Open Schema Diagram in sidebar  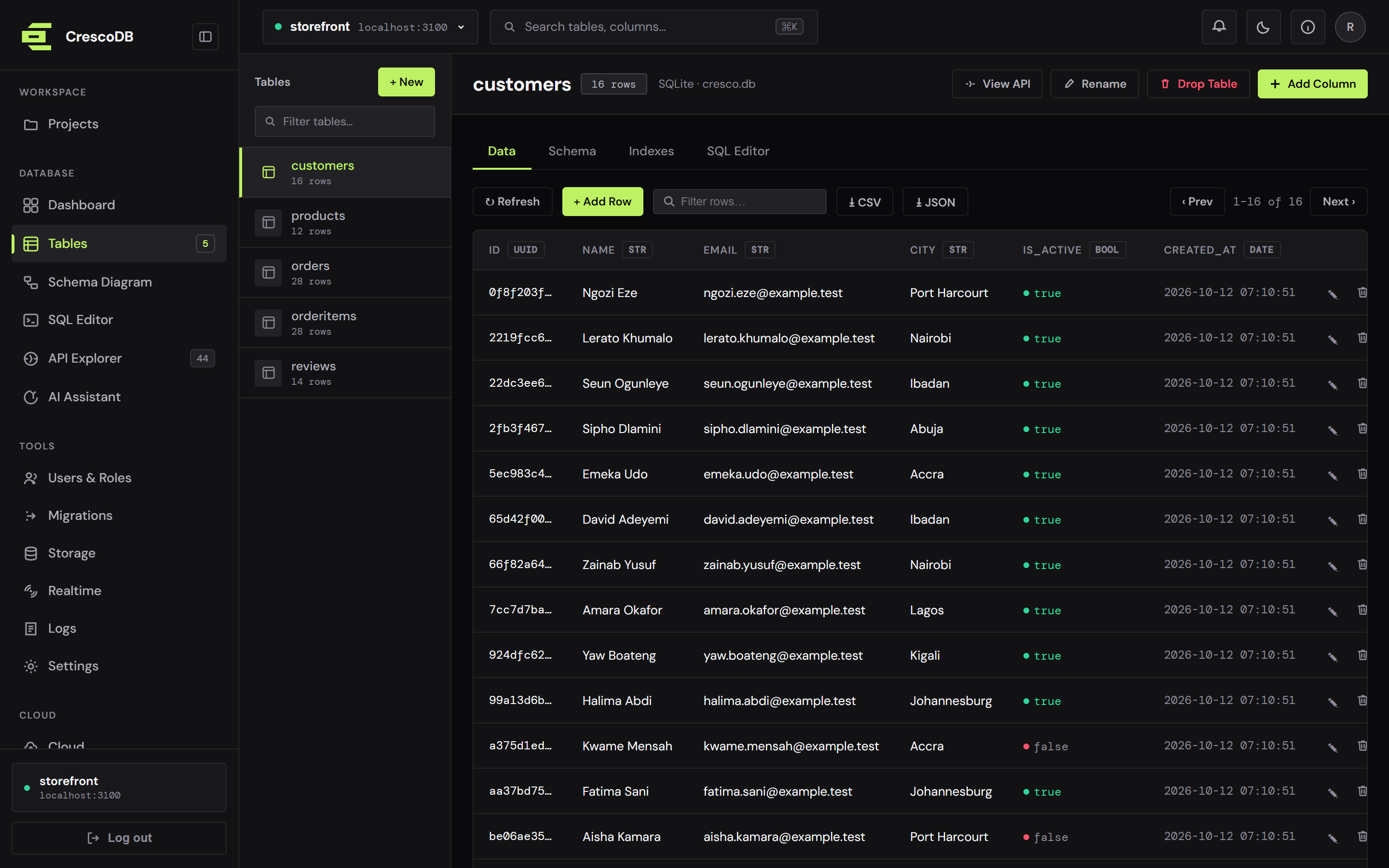pyautogui.click(x=119, y=282)
